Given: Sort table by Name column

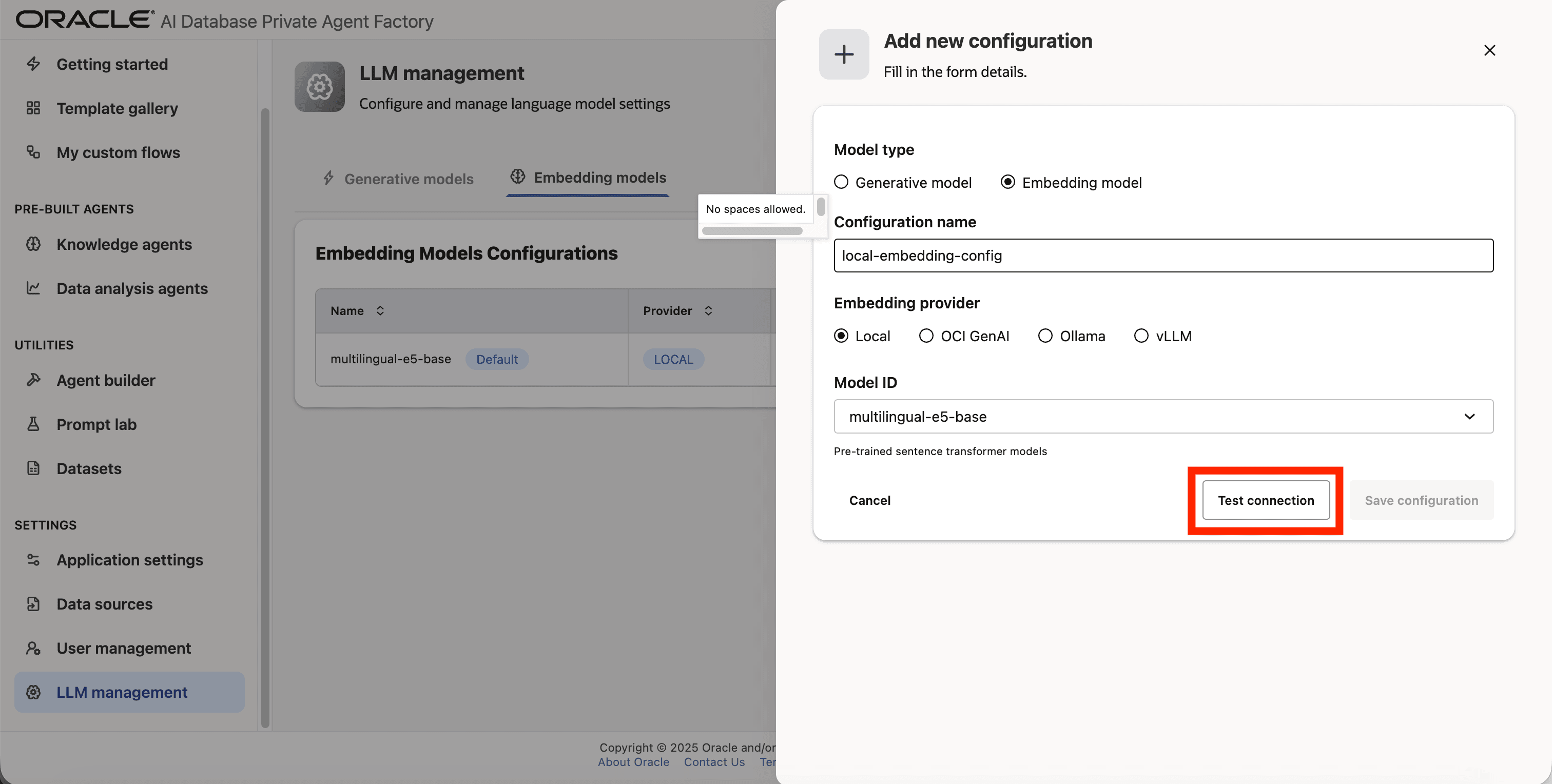Looking at the screenshot, I should pyautogui.click(x=380, y=311).
